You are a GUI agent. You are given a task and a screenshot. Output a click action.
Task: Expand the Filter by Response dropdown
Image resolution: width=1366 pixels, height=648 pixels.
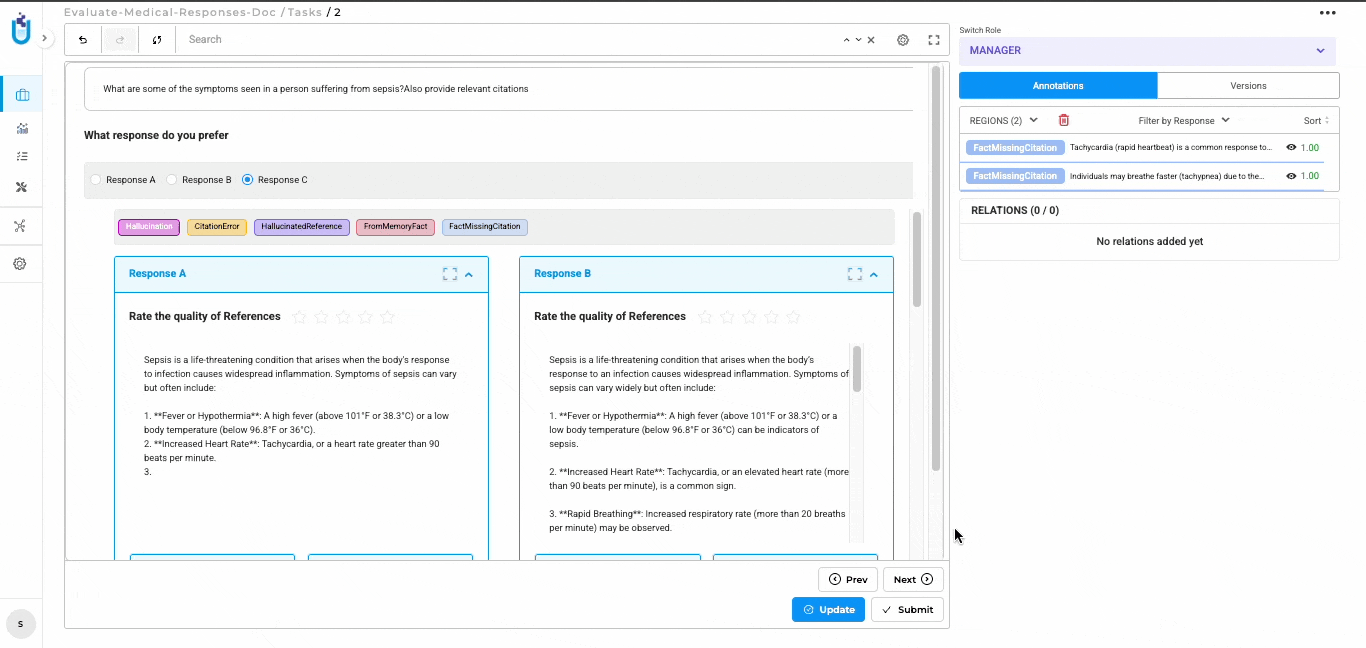pos(1184,121)
